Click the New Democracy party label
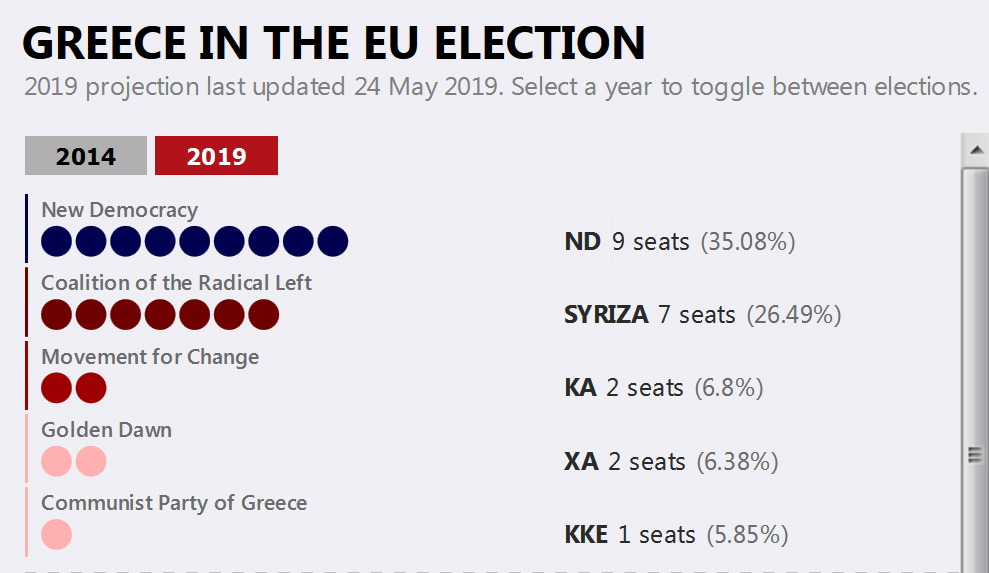This screenshot has width=989, height=573. click(119, 210)
